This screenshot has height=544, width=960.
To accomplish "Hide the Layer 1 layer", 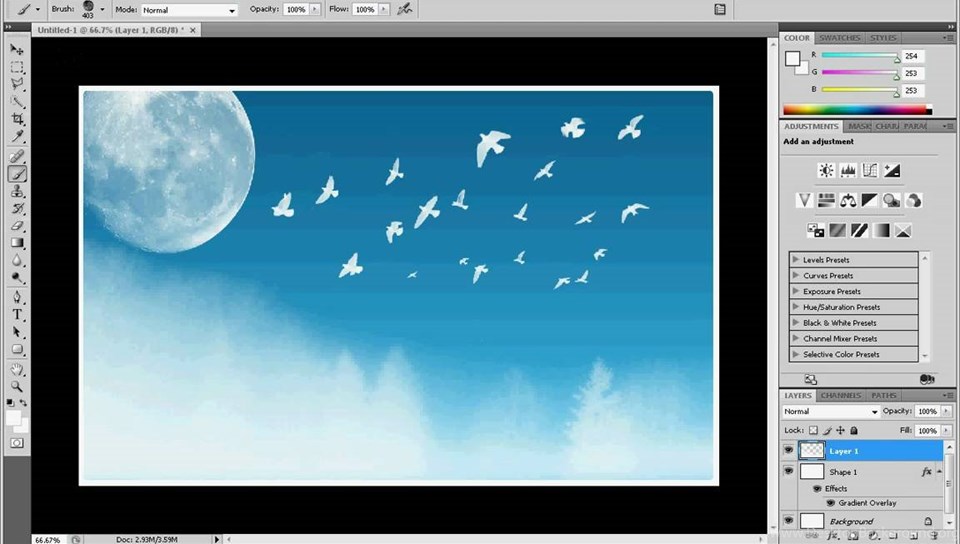I will (x=788, y=451).
